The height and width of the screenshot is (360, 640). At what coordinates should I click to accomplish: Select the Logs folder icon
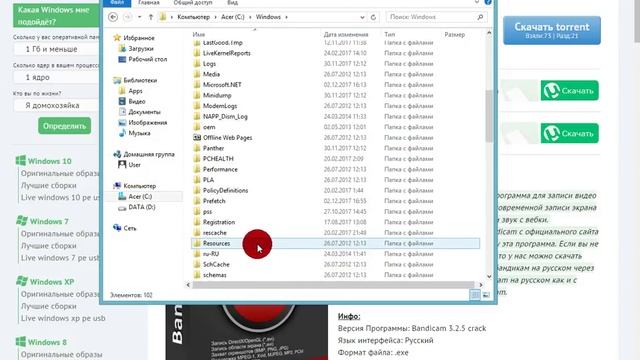(x=197, y=64)
